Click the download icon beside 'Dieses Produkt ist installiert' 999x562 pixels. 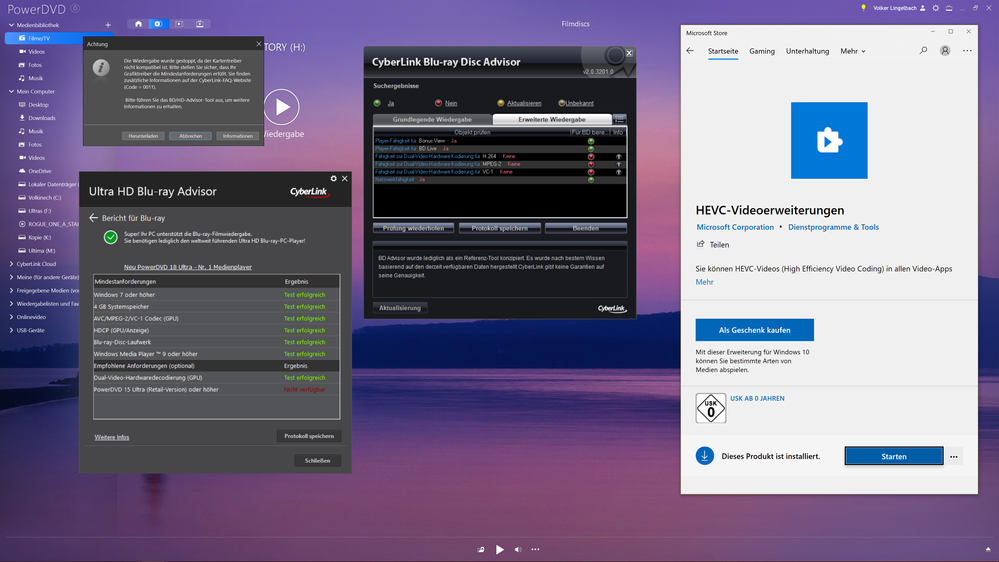705,456
